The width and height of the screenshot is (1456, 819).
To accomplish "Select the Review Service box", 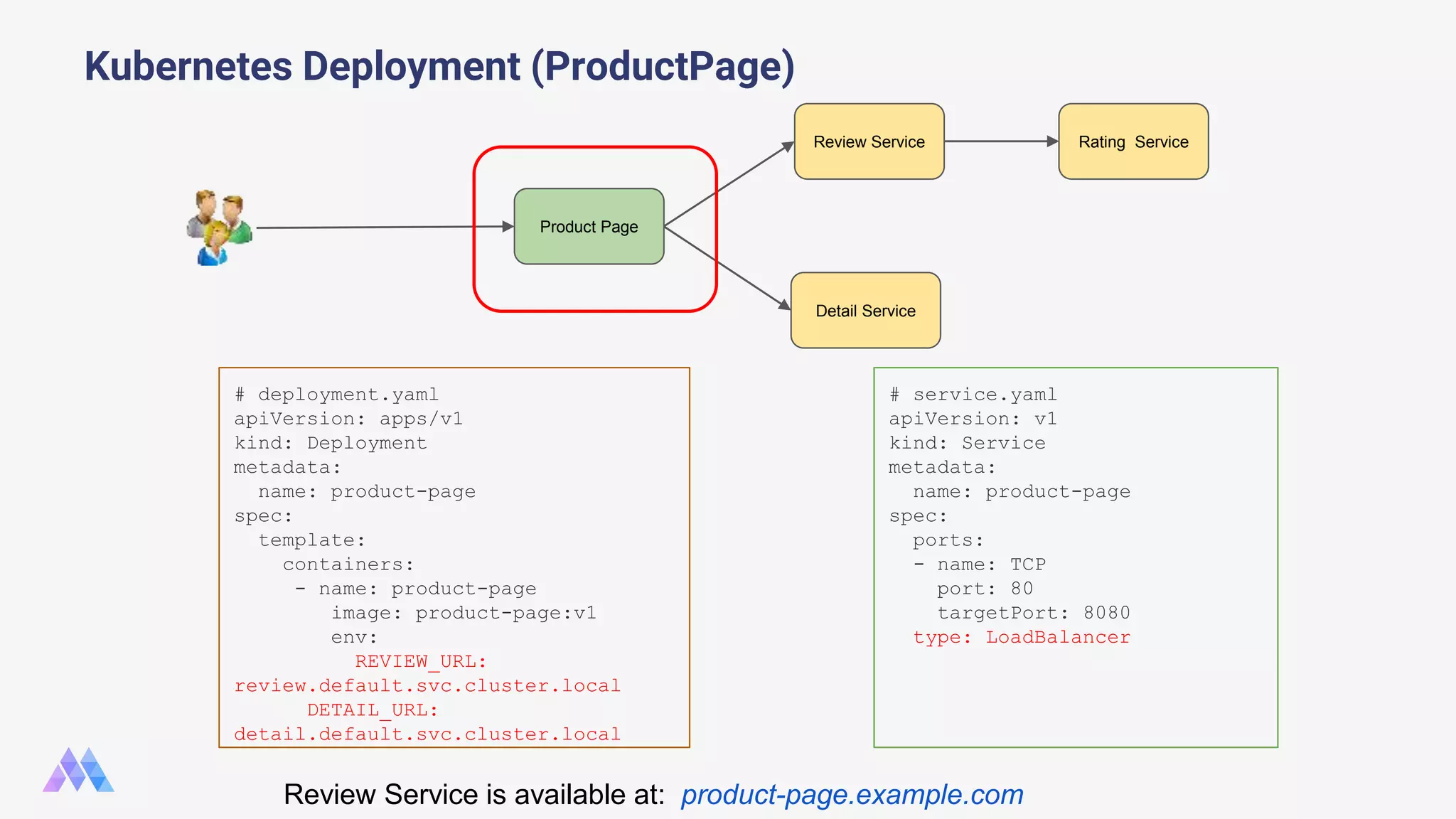I will coord(869,141).
